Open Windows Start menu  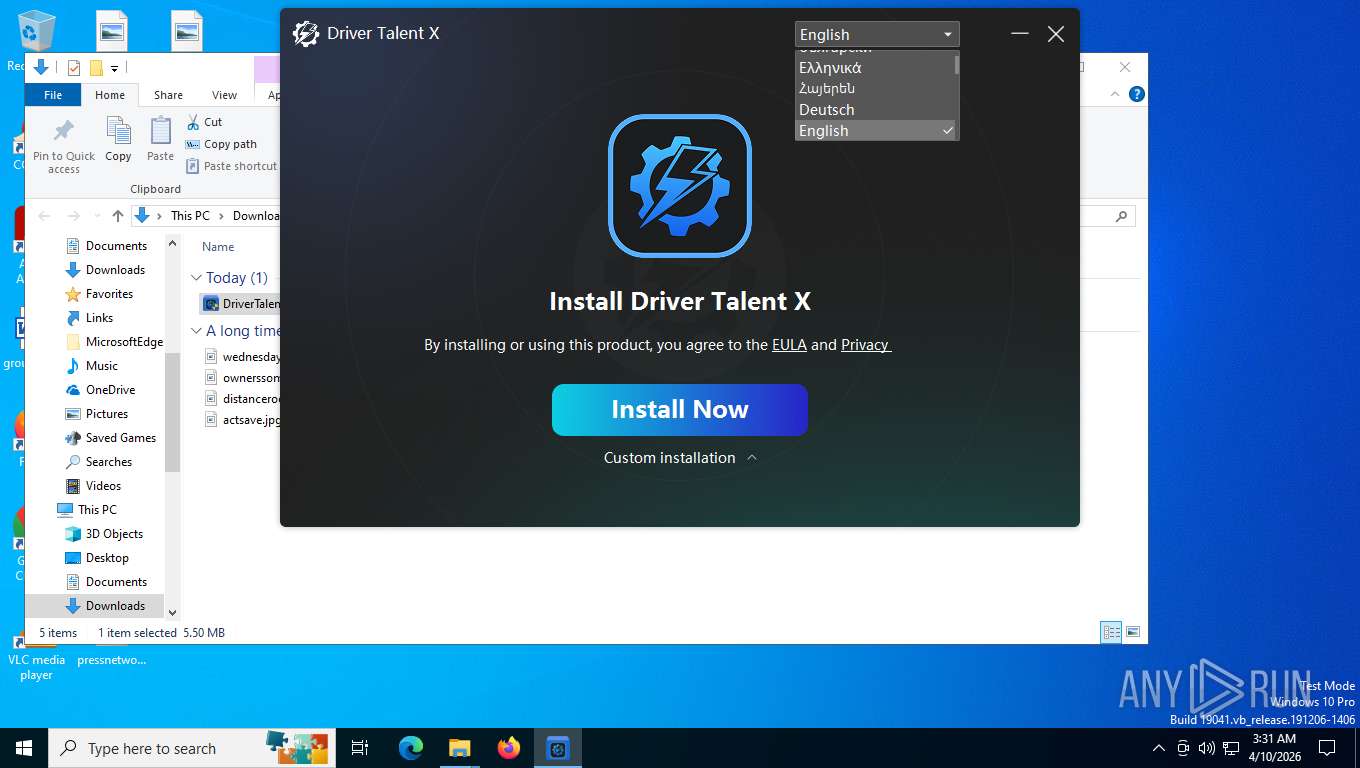(x=23, y=748)
